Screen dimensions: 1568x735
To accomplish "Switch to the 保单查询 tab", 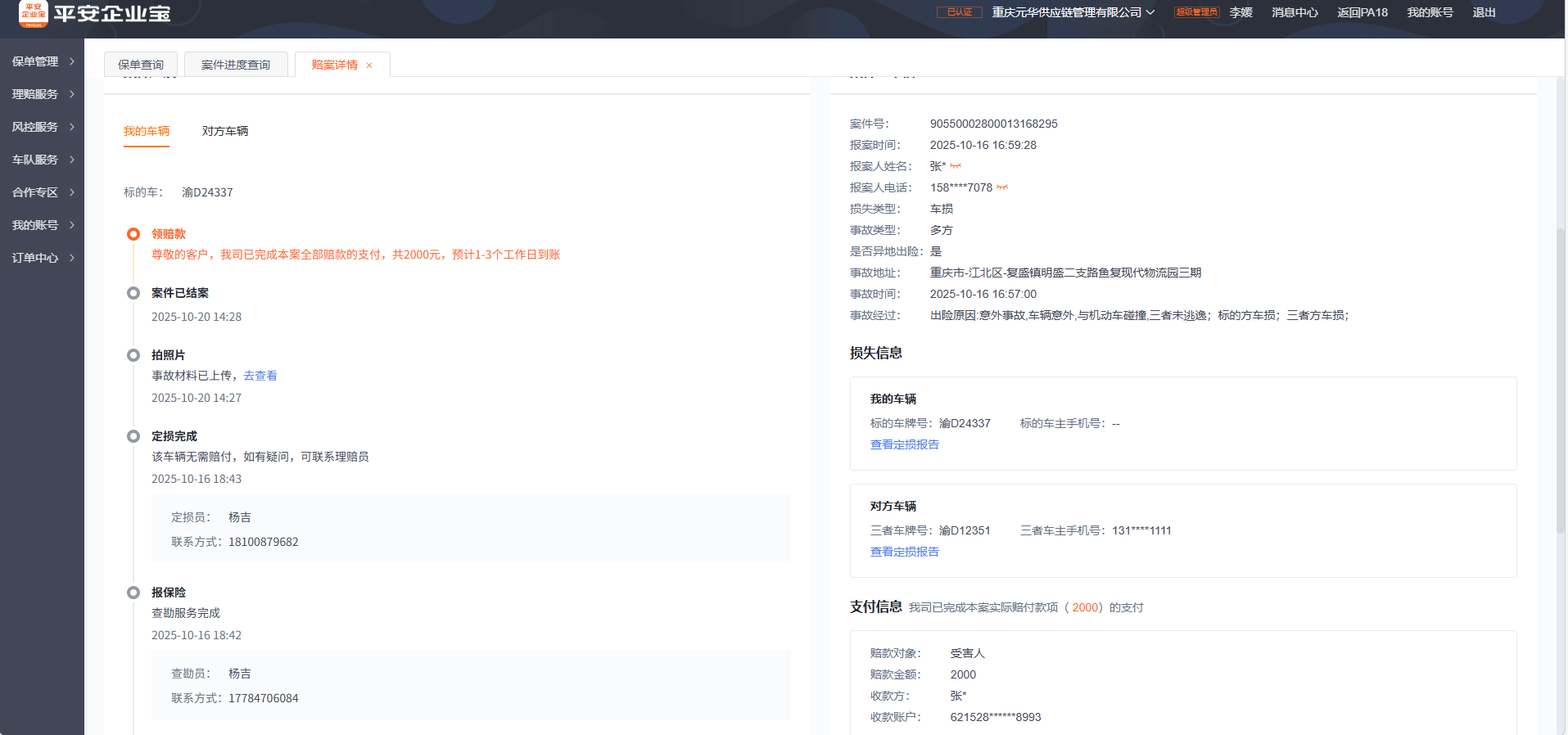I will [x=141, y=65].
